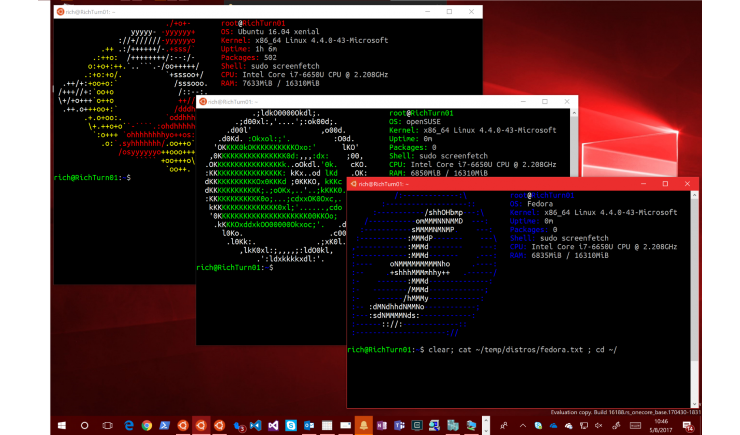Image resolution: width=740 pixels, height=435 pixels.
Task: Close the openSUSE terminal window
Action: pyautogui.click(x=565, y=103)
